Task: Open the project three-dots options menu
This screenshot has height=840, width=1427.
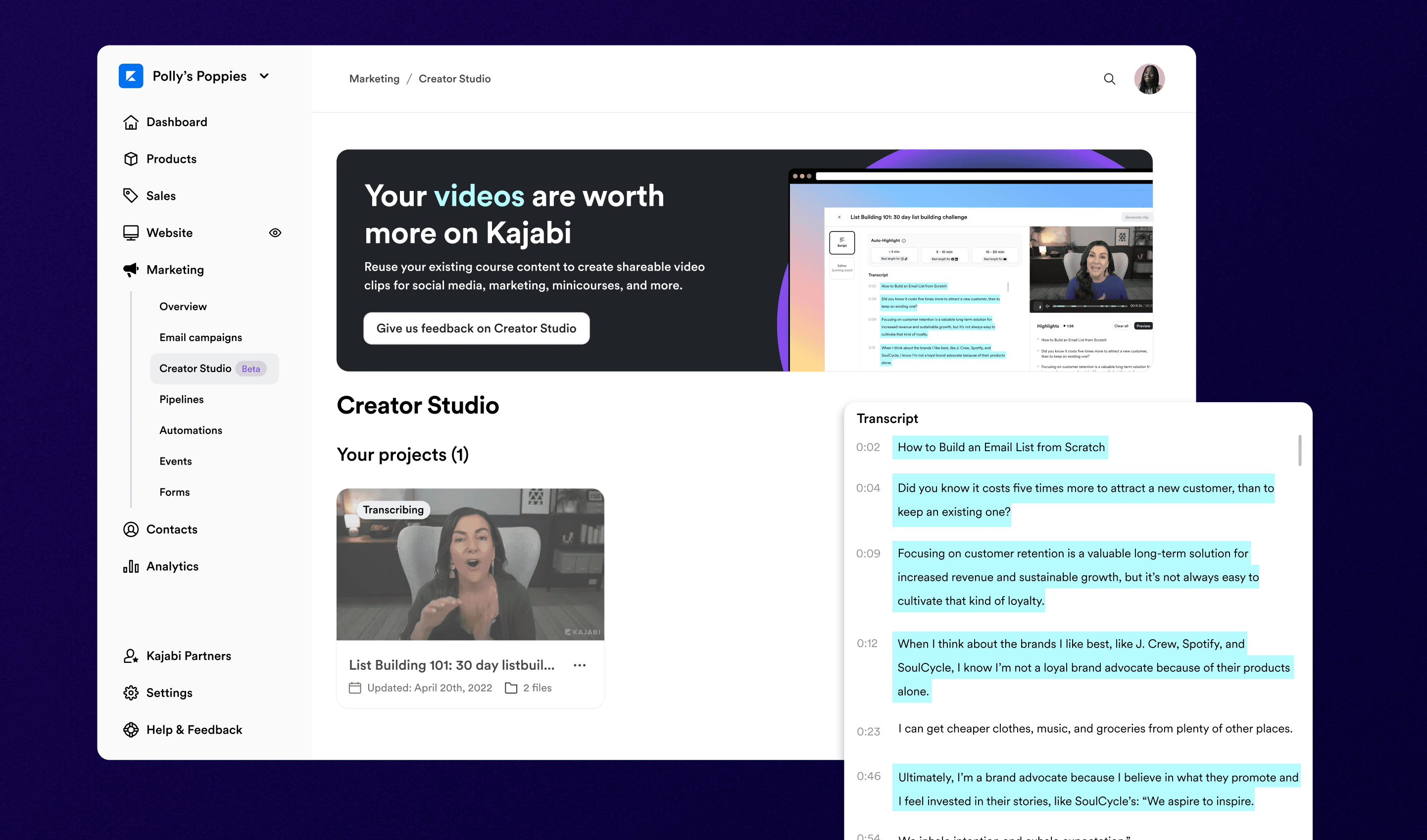Action: coord(579,665)
